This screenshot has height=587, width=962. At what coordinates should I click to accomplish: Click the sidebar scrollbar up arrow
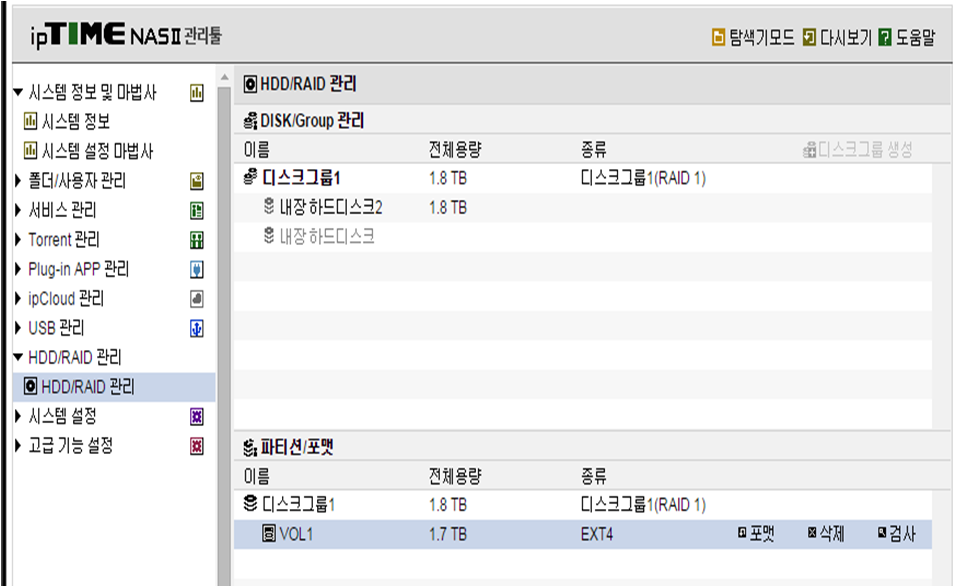[x=225, y=77]
